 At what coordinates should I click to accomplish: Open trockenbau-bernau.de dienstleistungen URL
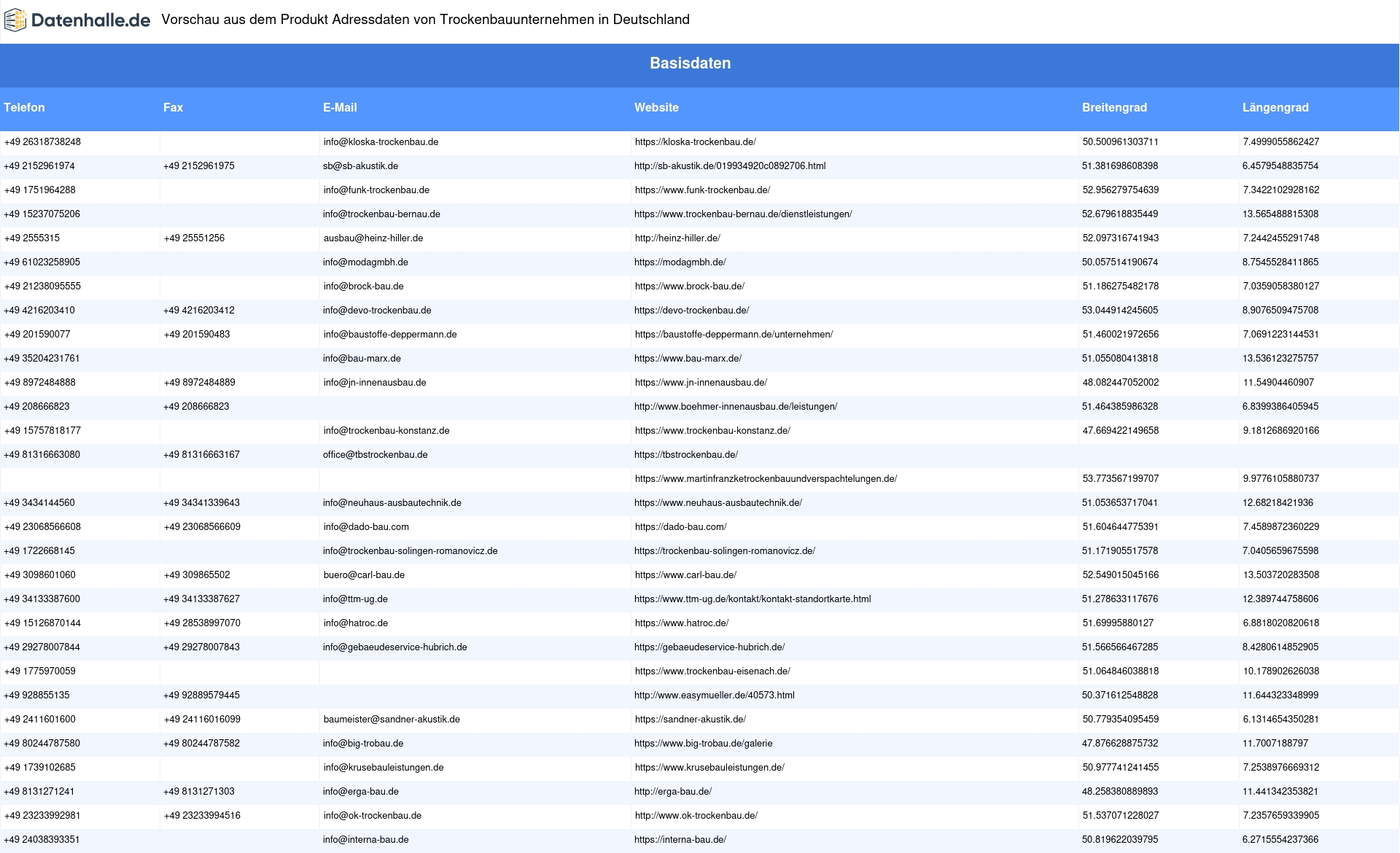743,214
